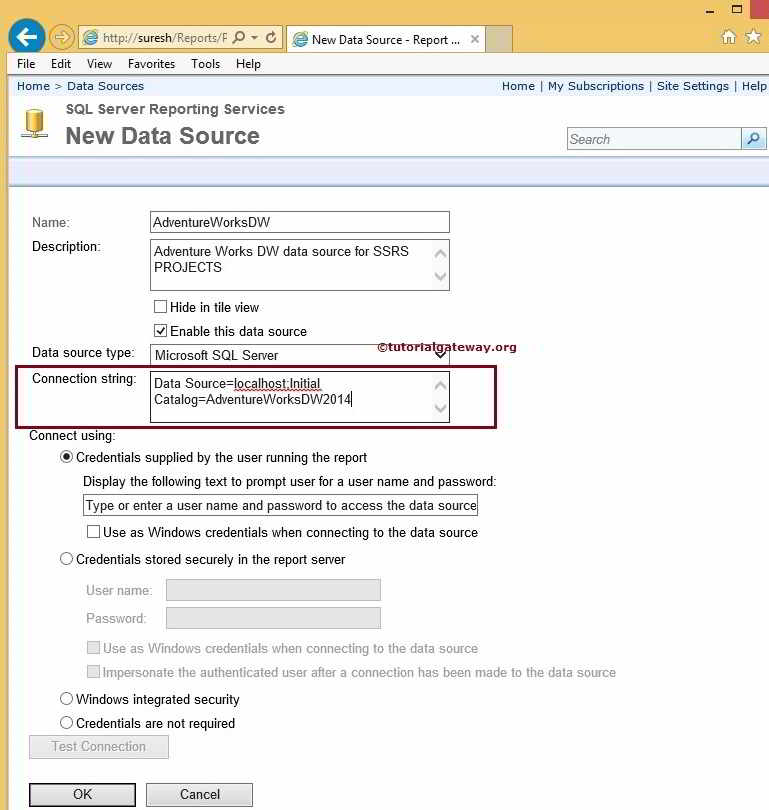Open Site Settings link
The height and width of the screenshot is (810, 769).
[x=693, y=86]
